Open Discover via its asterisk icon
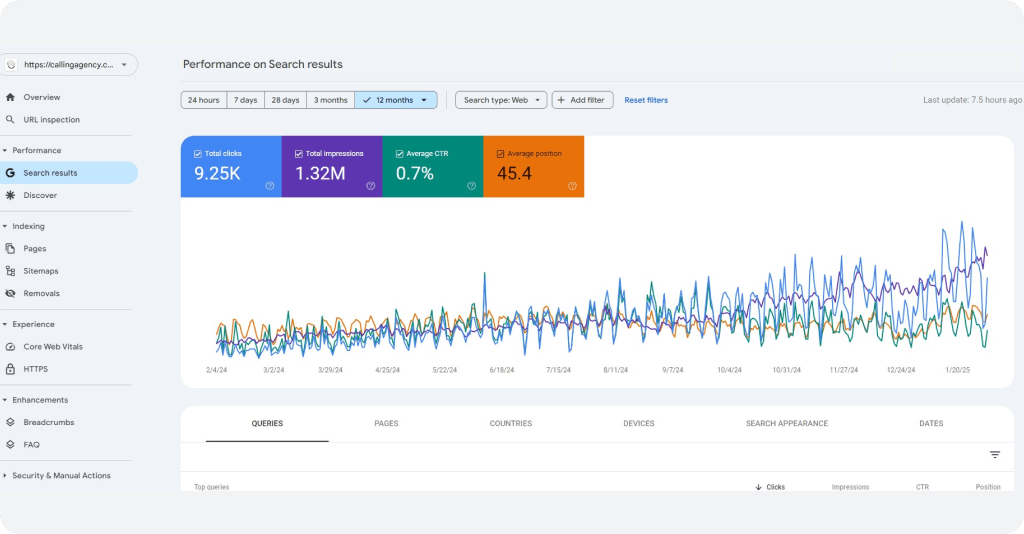Image resolution: width=1024 pixels, height=534 pixels. (11, 195)
